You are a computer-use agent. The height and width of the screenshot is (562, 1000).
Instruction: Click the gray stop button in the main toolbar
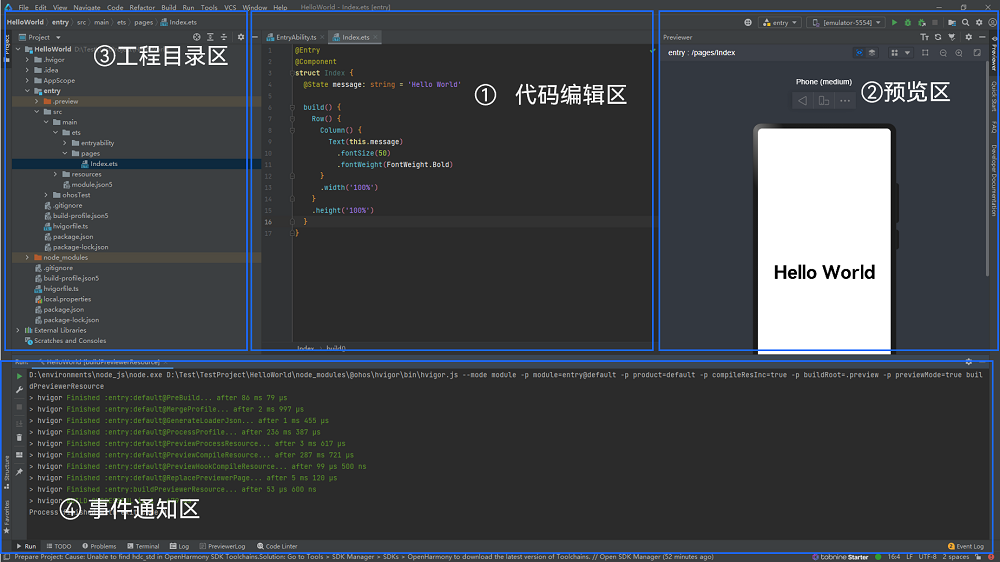(935, 22)
